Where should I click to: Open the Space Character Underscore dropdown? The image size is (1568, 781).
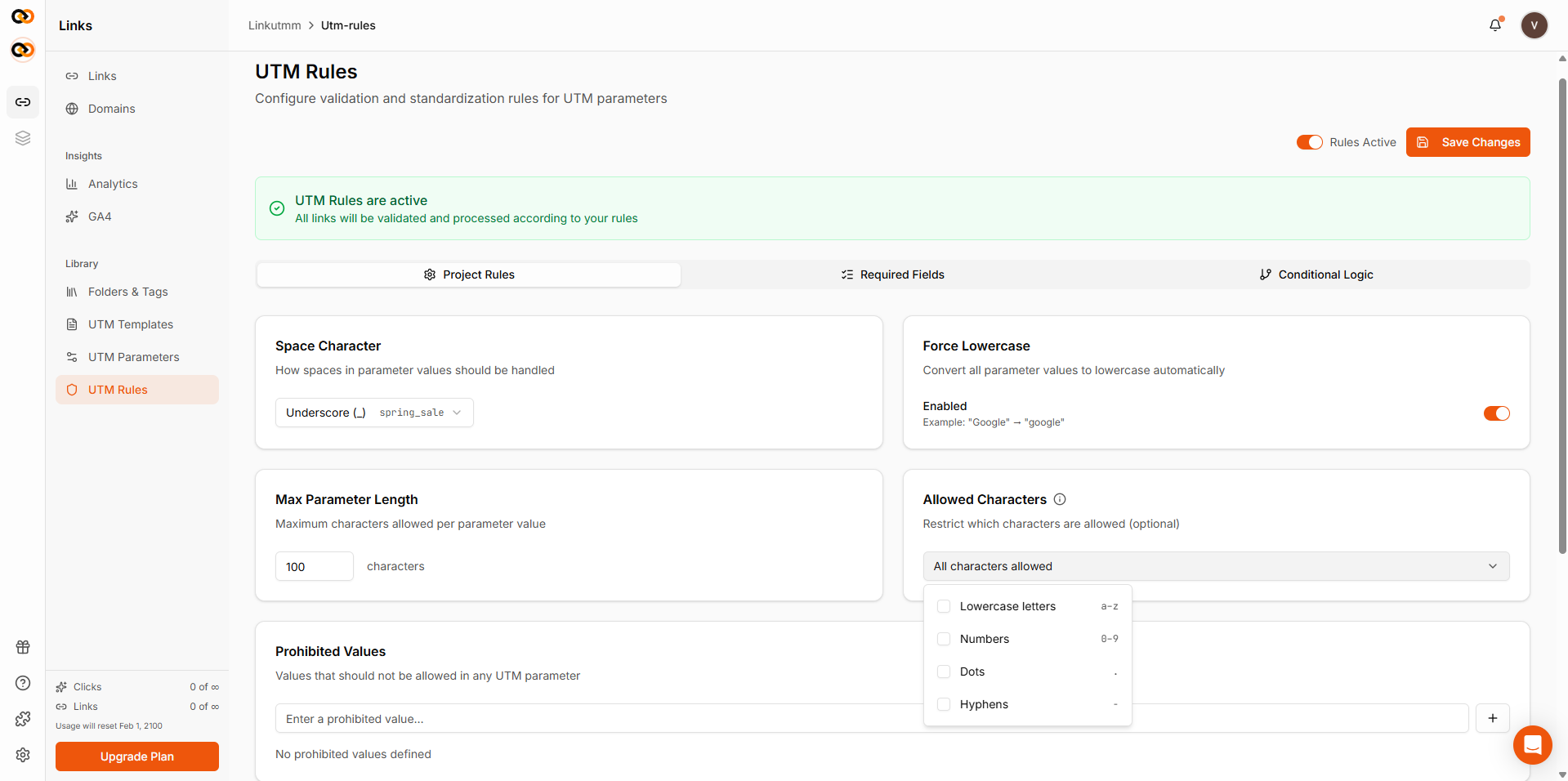(x=374, y=413)
